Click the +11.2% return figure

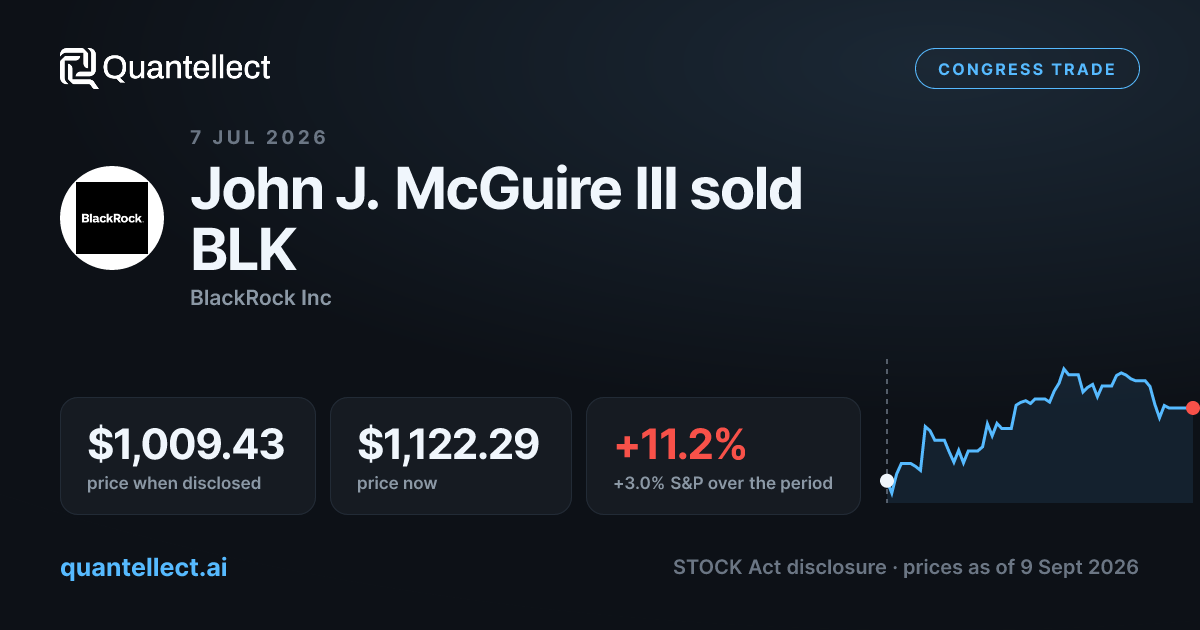[x=680, y=445]
